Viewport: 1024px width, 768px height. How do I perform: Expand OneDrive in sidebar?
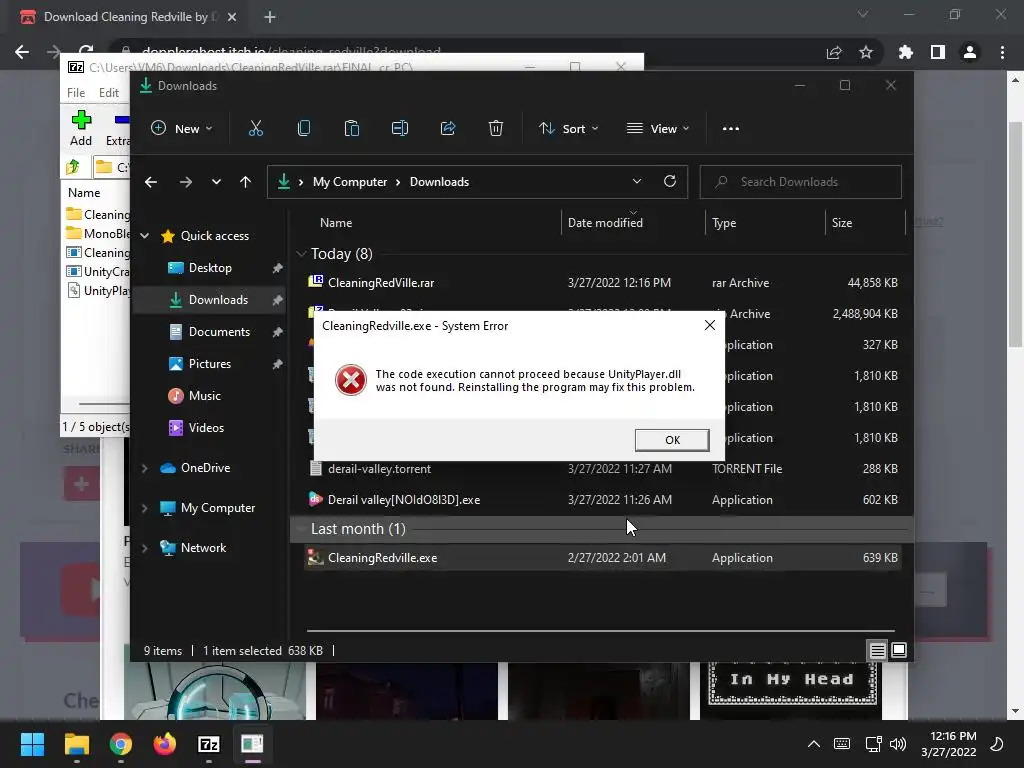(x=145, y=468)
